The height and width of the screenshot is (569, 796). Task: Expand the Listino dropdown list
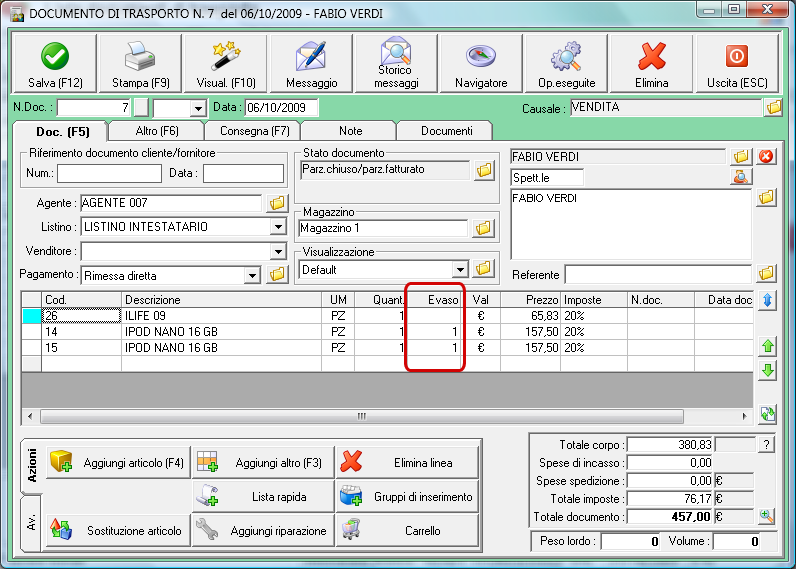pyautogui.click(x=277, y=227)
